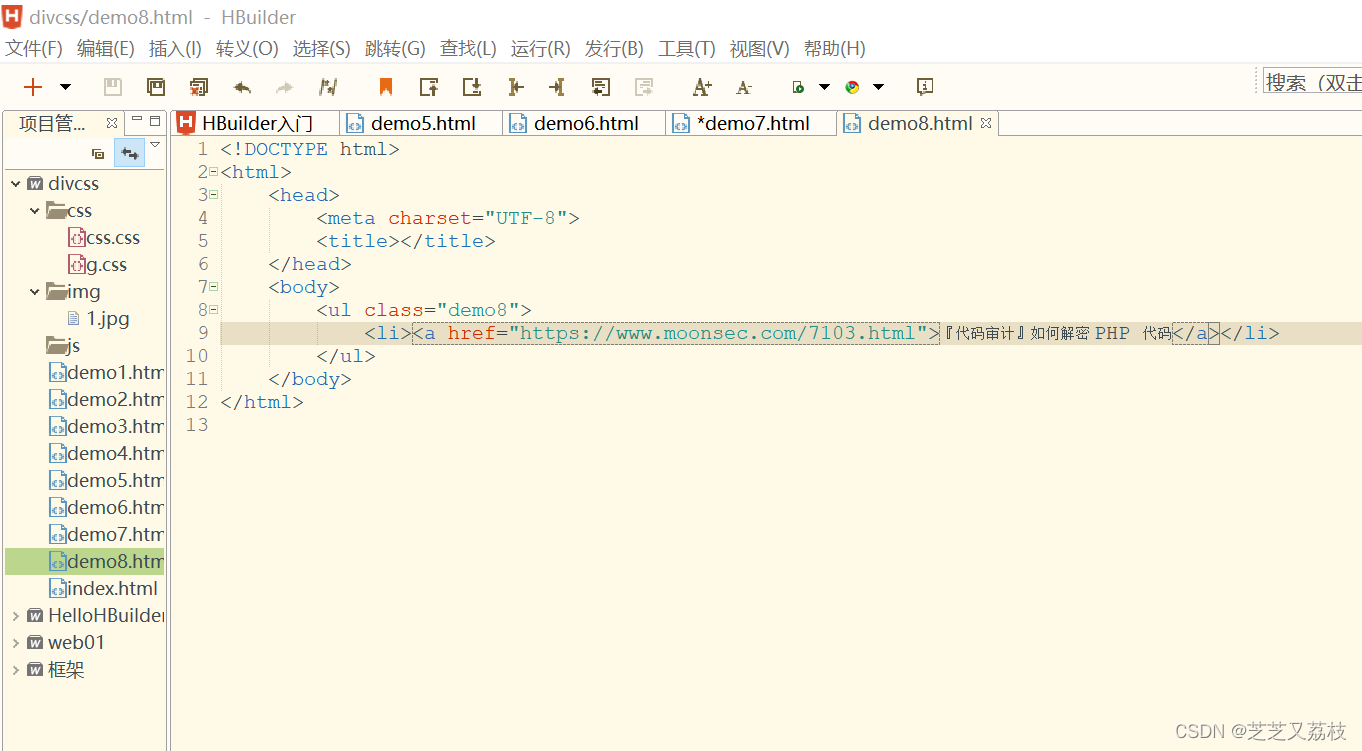Click the jump-to-line-end icon
Viewport: 1362px width, 751px height.
557,87
